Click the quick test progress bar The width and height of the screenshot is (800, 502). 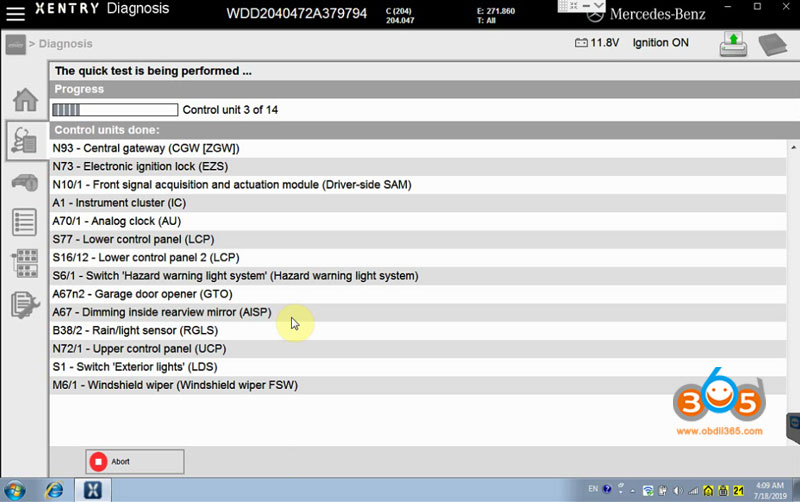click(x=115, y=110)
